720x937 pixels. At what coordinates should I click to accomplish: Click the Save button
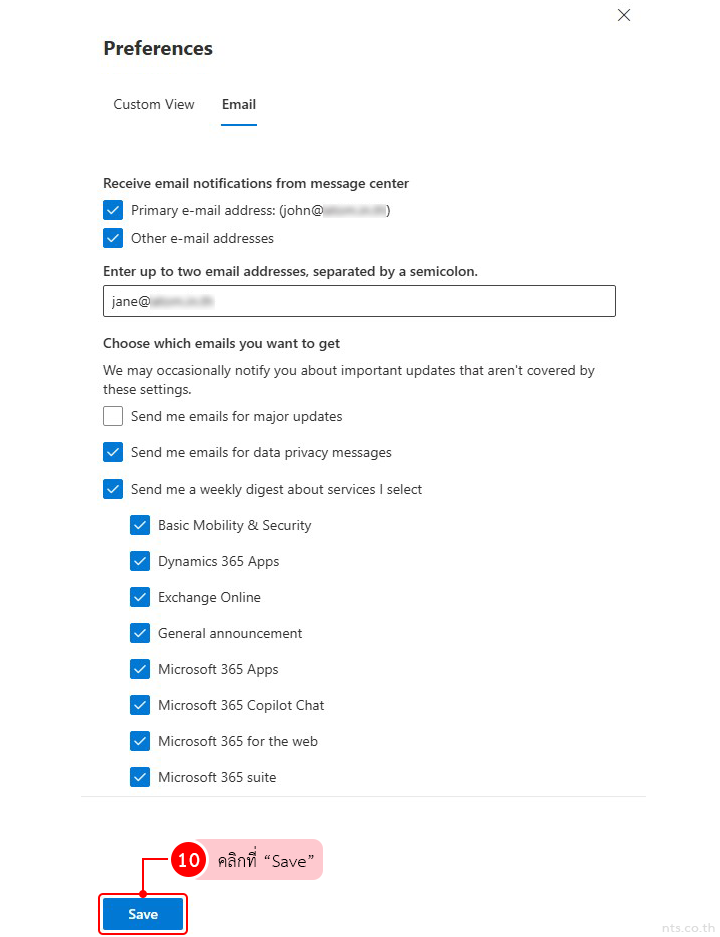[x=143, y=914]
